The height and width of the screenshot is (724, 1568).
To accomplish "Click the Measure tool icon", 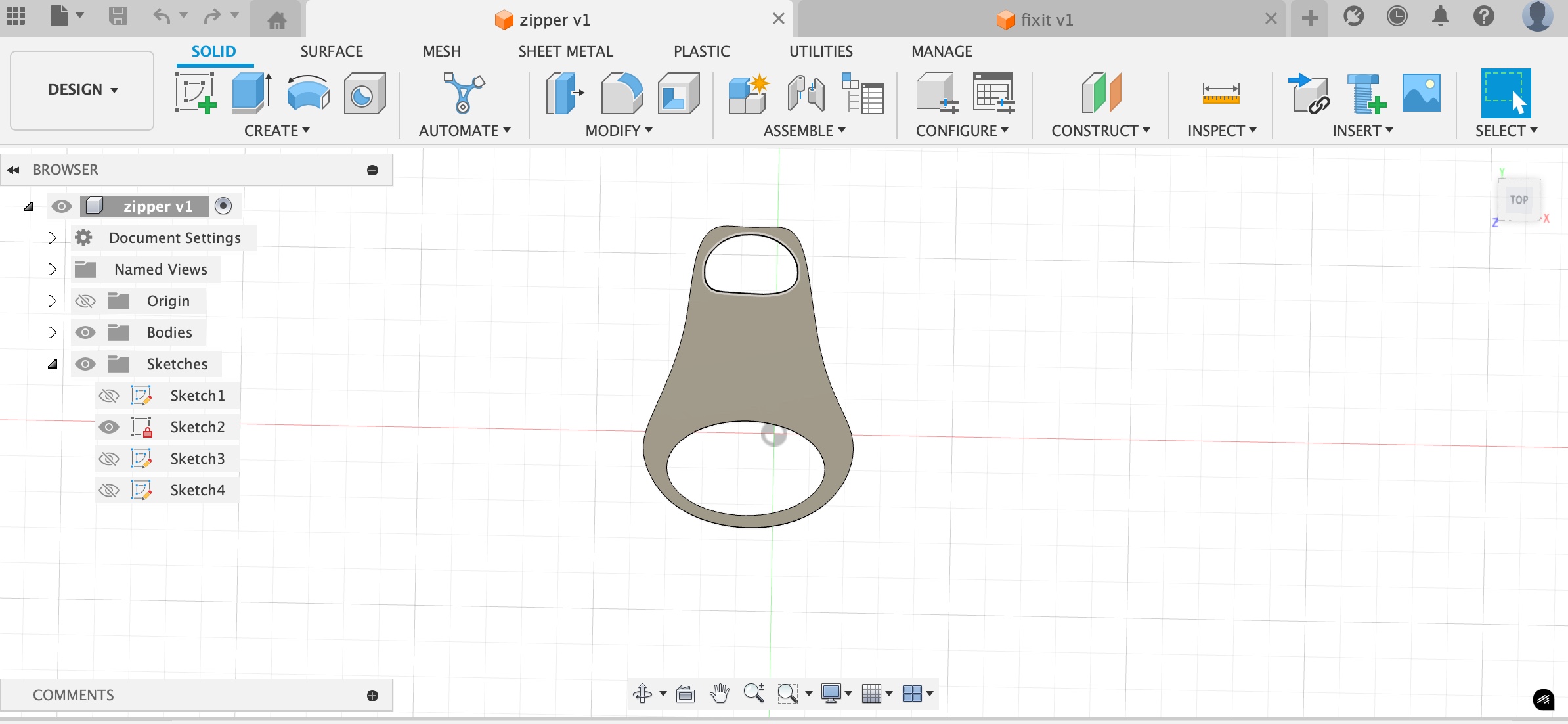I will coord(1221,93).
